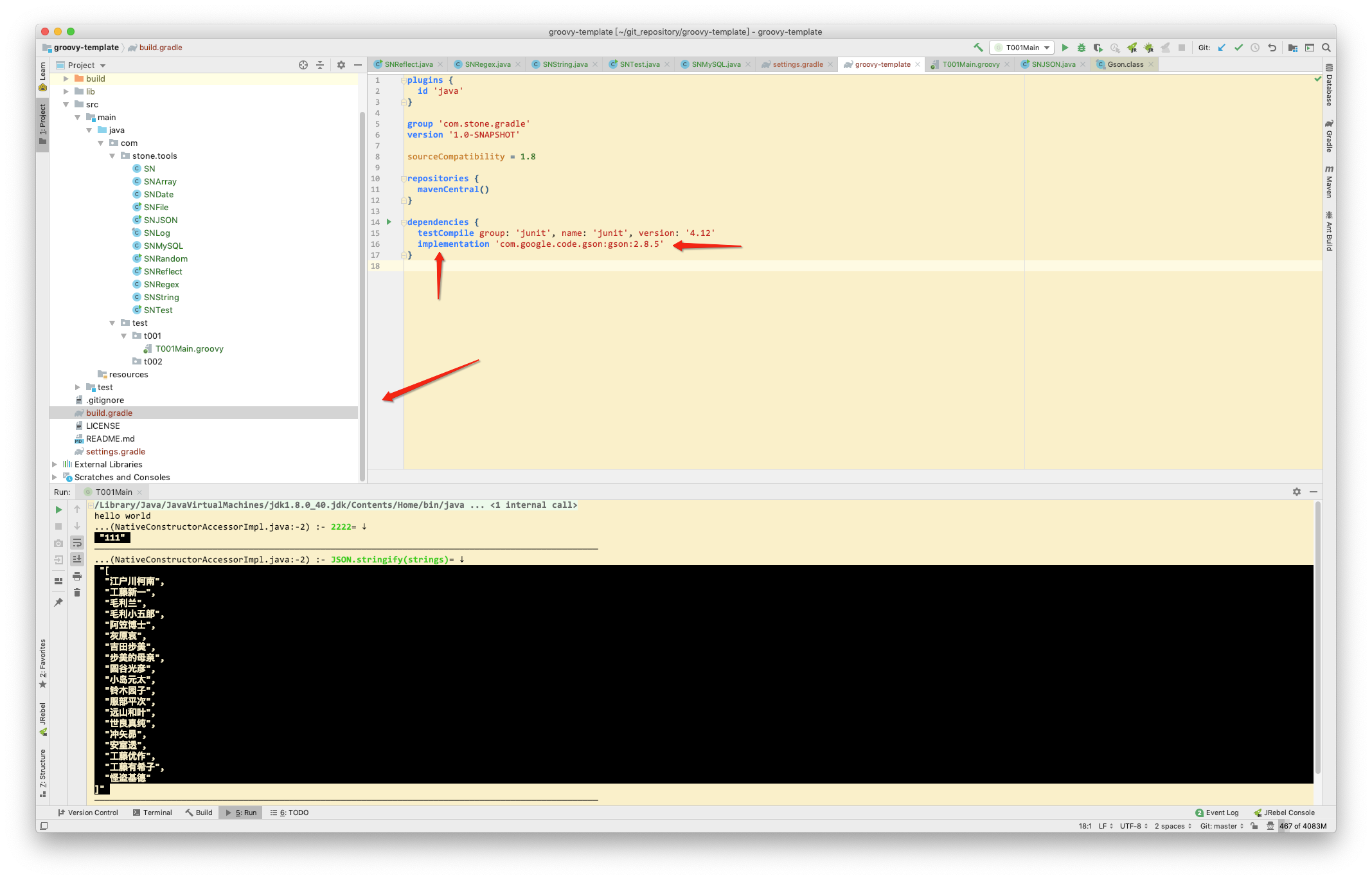Collapse all in the Project panel
The width and height of the screenshot is (1372, 880).
coord(320,65)
